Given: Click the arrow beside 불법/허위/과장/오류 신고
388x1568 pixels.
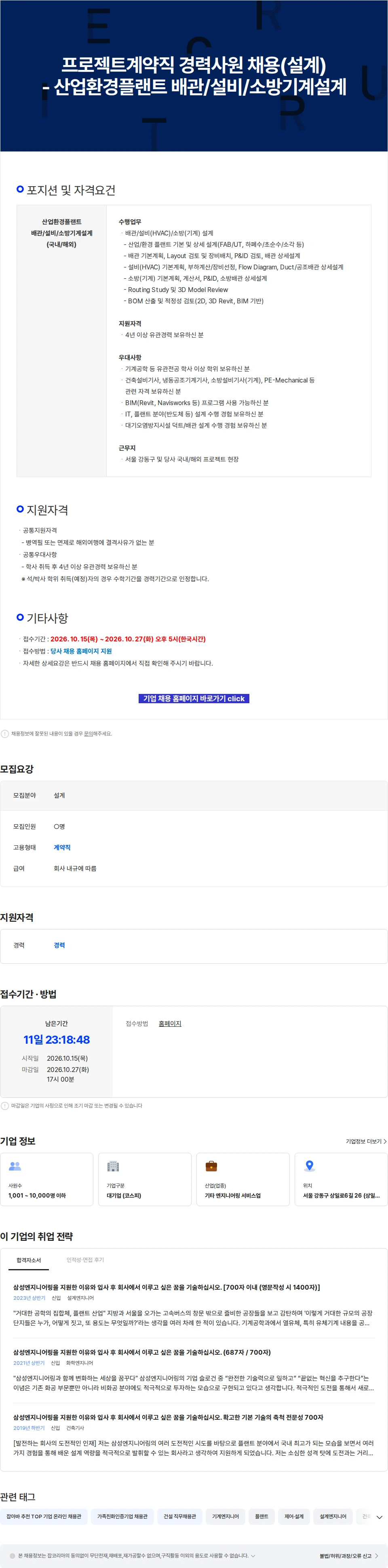Looking at the screenshot, I should coord(376,1556).
